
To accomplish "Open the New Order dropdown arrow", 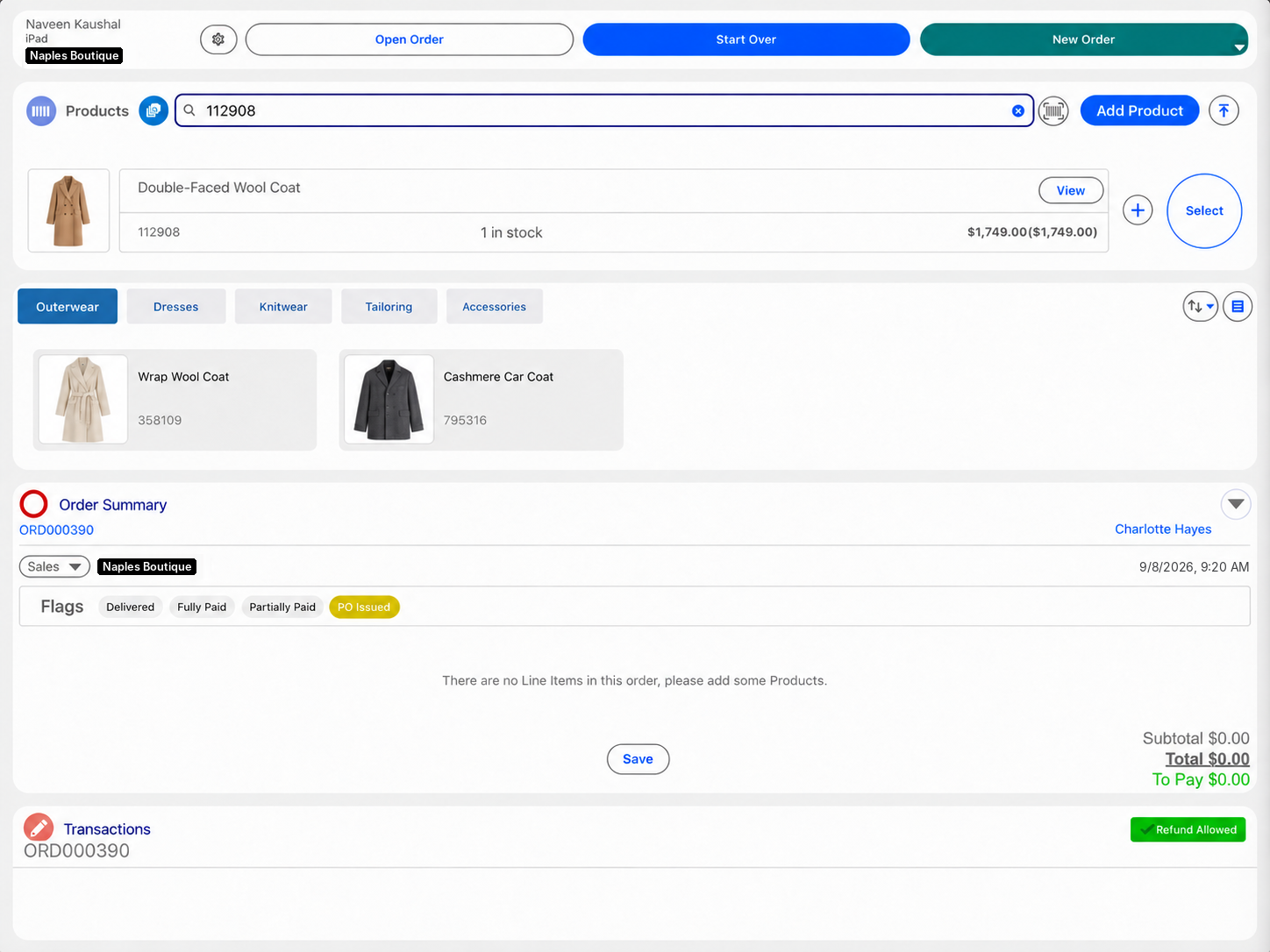I will (x=1239, y=47).
